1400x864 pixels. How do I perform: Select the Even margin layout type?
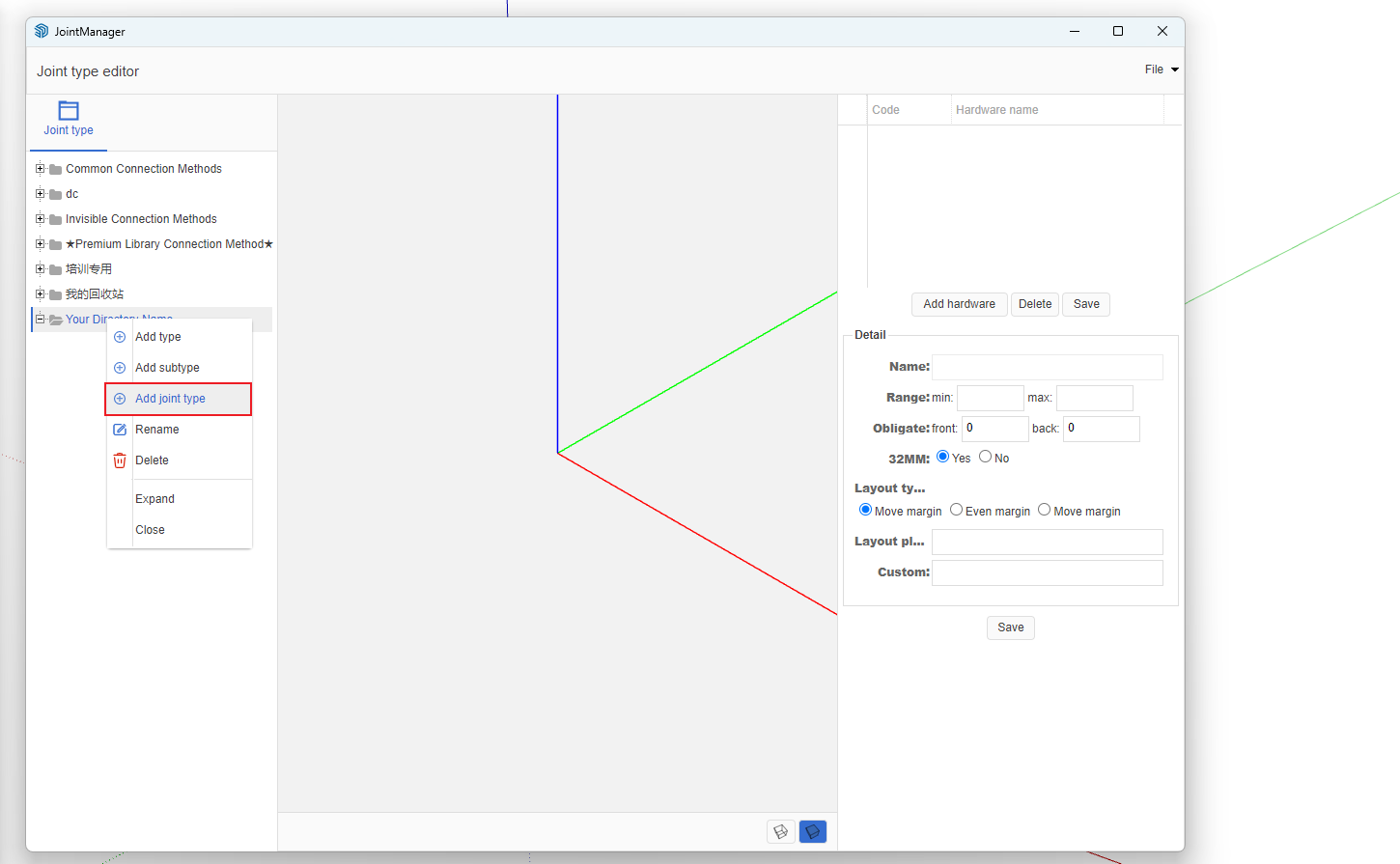pyautogui.click(x=957, y=510)
